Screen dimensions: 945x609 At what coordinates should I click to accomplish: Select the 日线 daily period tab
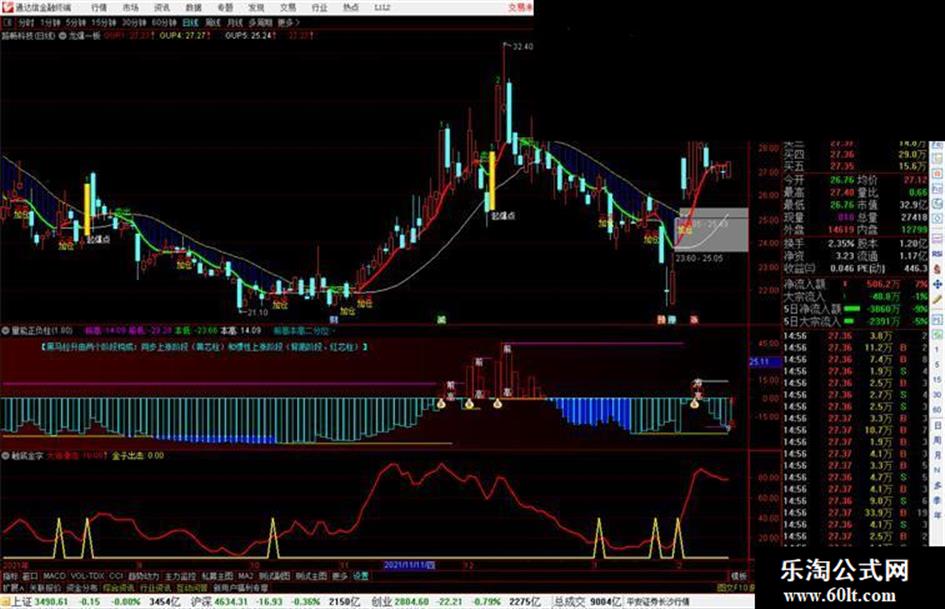190,23
